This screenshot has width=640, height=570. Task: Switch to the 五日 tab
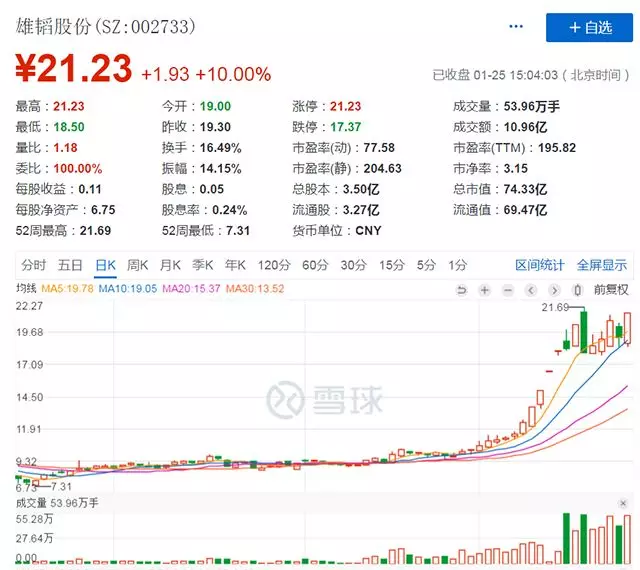coord(70,265)
